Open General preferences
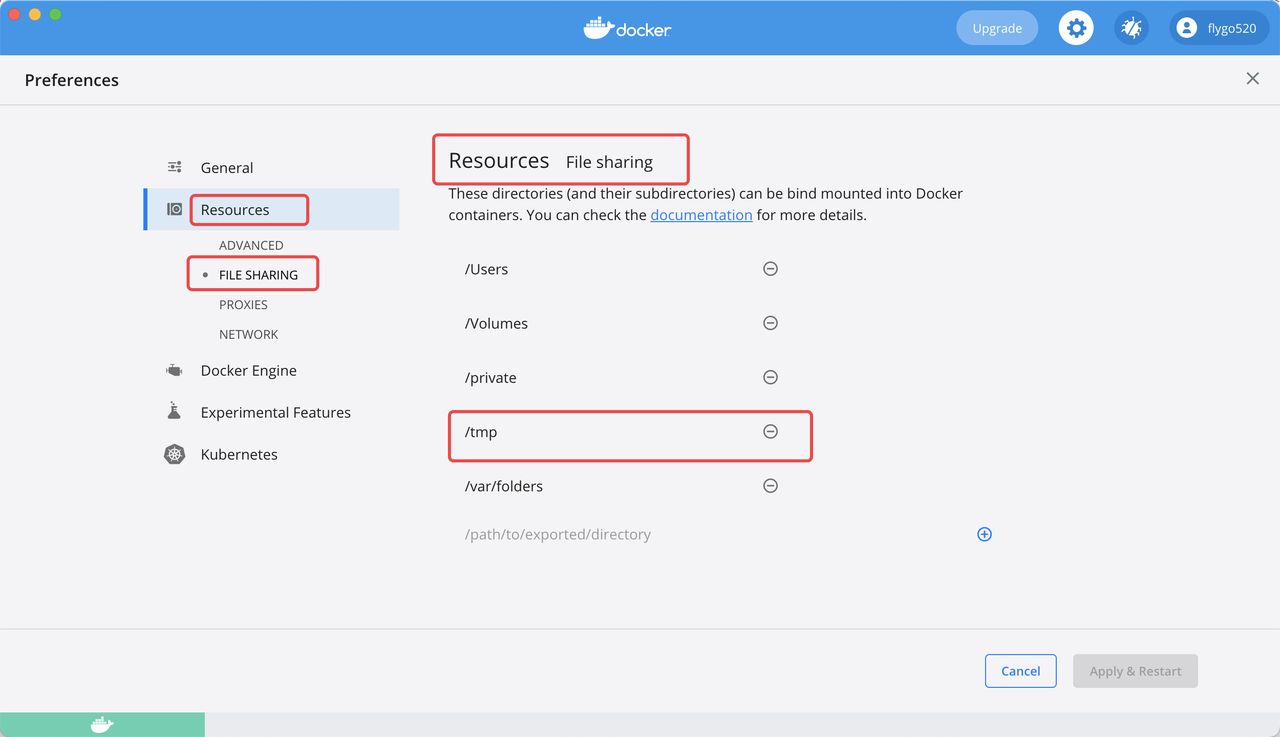 227,168
